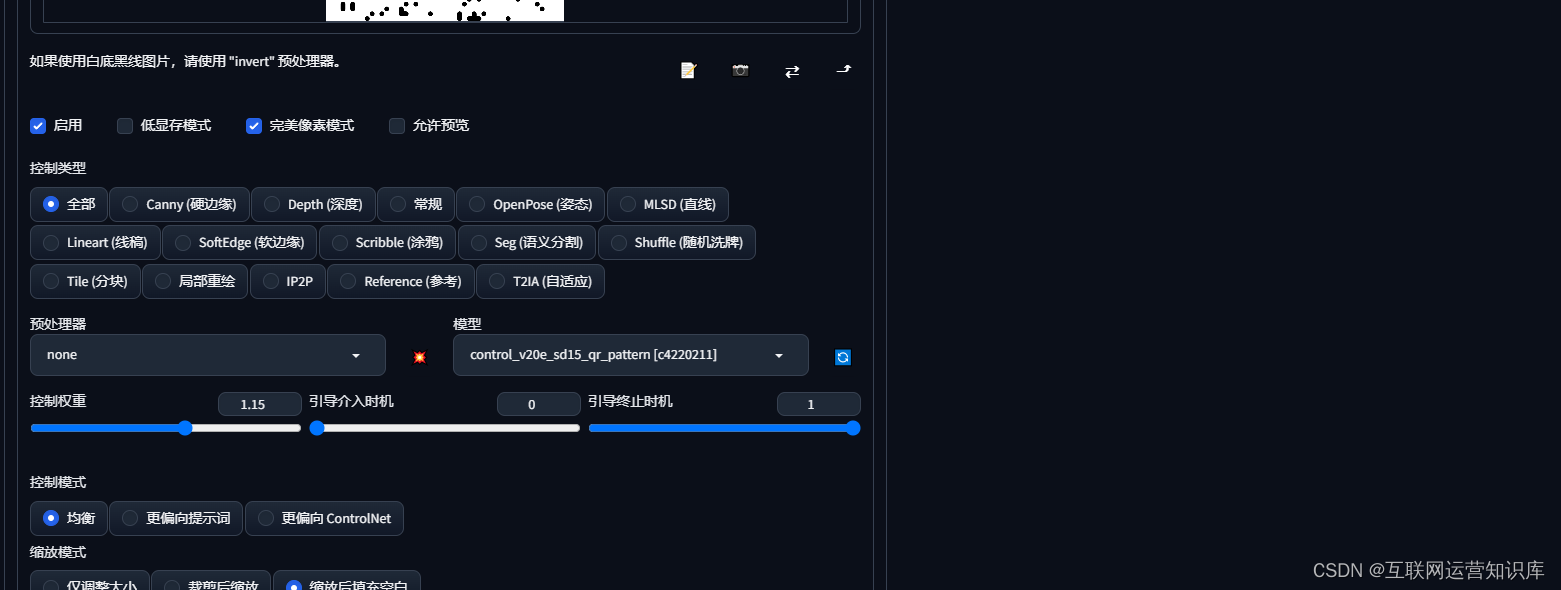Image resolution: width=1561 pixels, height=590 pixels.
Task: Select Scribble (涂鸦) control type
Action: [x=387, y=243]
